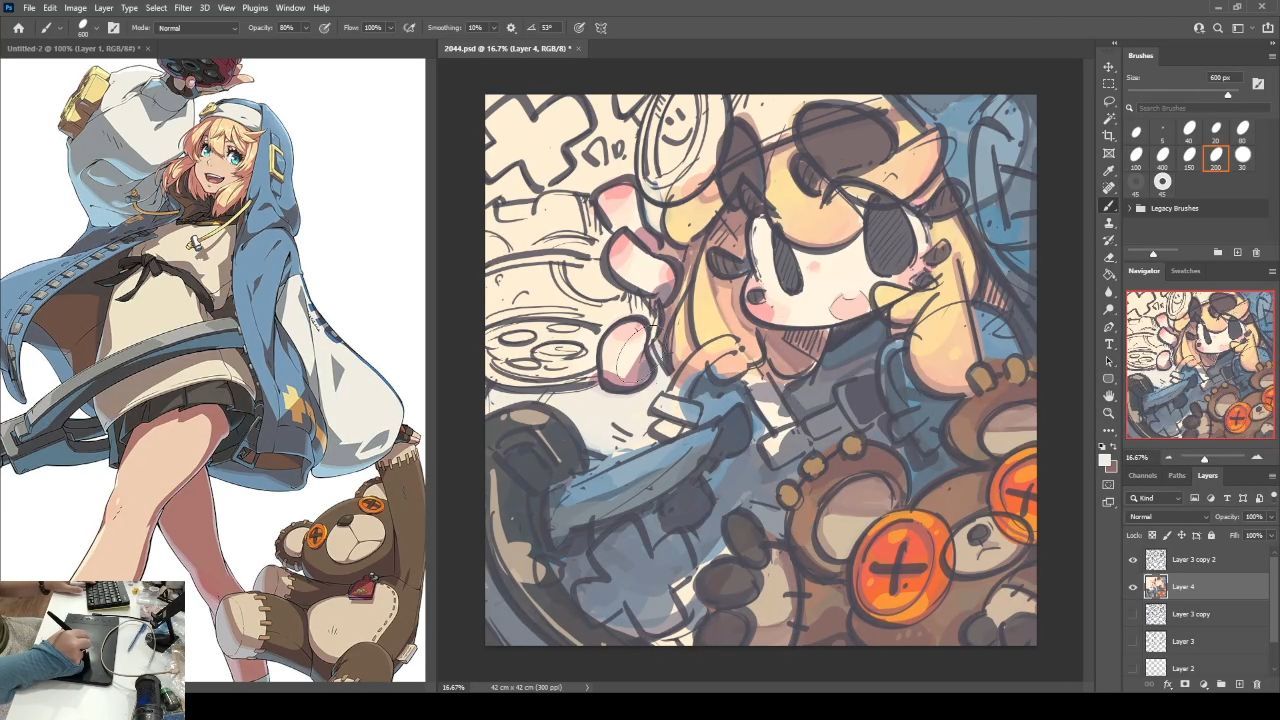Open the Plugins menu

tap(255, 8)
